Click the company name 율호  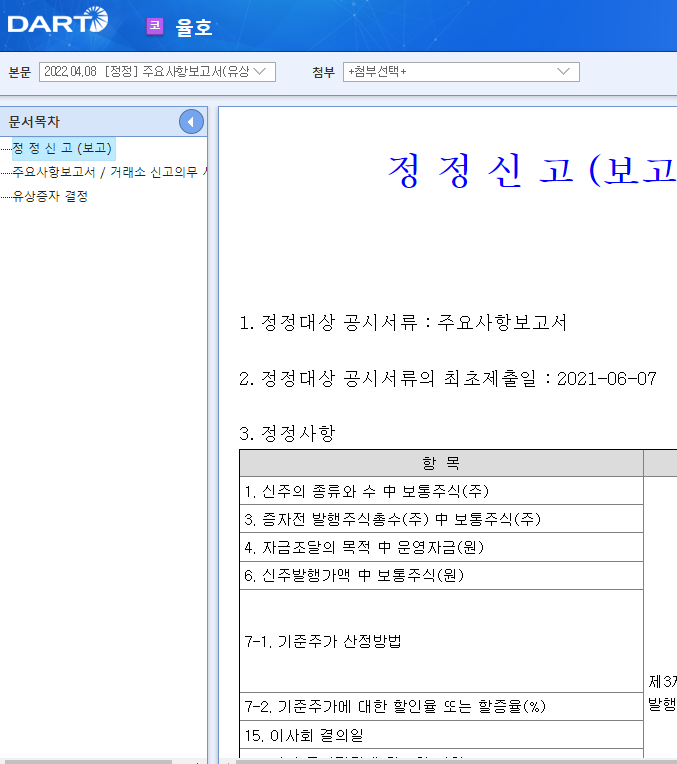coord(193,27)
